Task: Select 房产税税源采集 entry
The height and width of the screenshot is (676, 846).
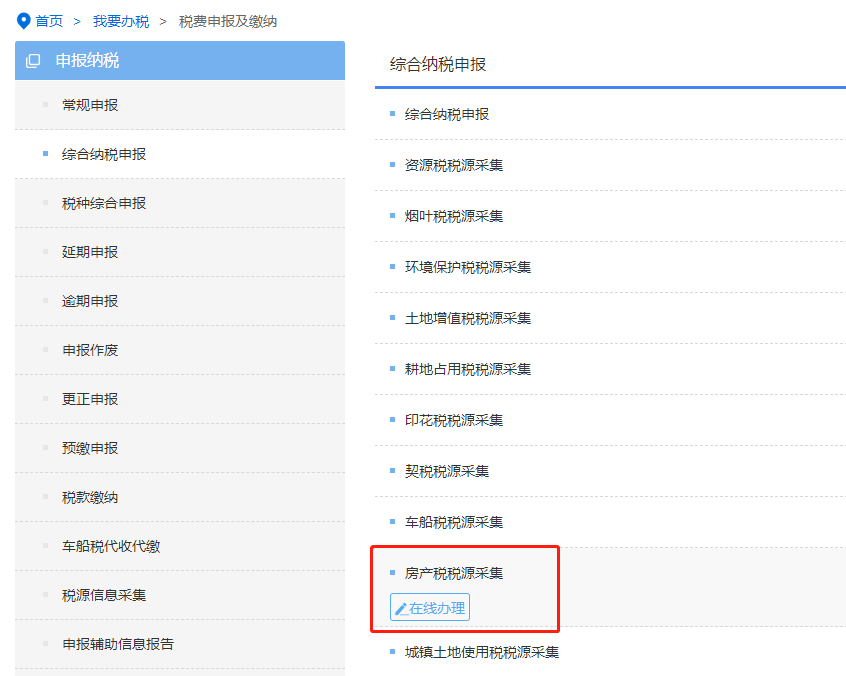Action: point(454,573)
